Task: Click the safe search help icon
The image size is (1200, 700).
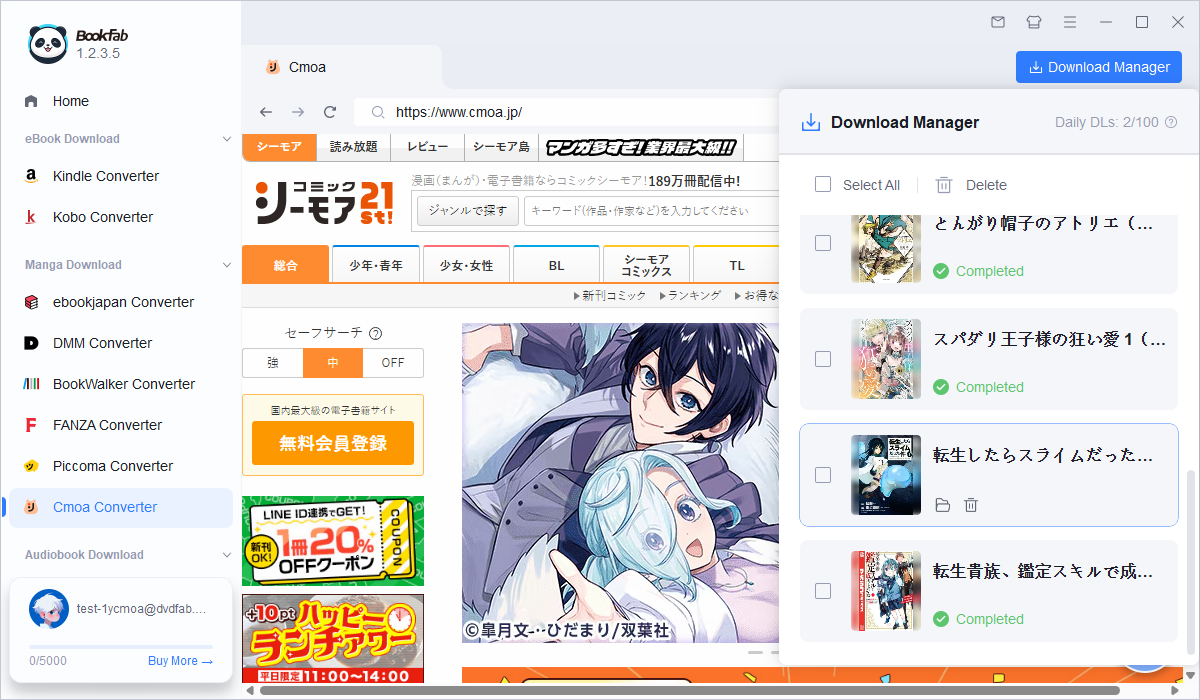Action: click(x=376, y=333)
